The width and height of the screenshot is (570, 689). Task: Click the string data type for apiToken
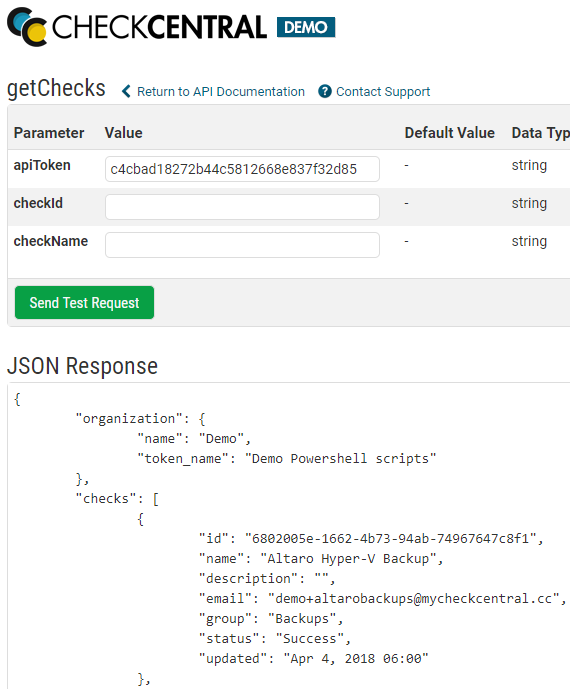[x=529, y=166]
